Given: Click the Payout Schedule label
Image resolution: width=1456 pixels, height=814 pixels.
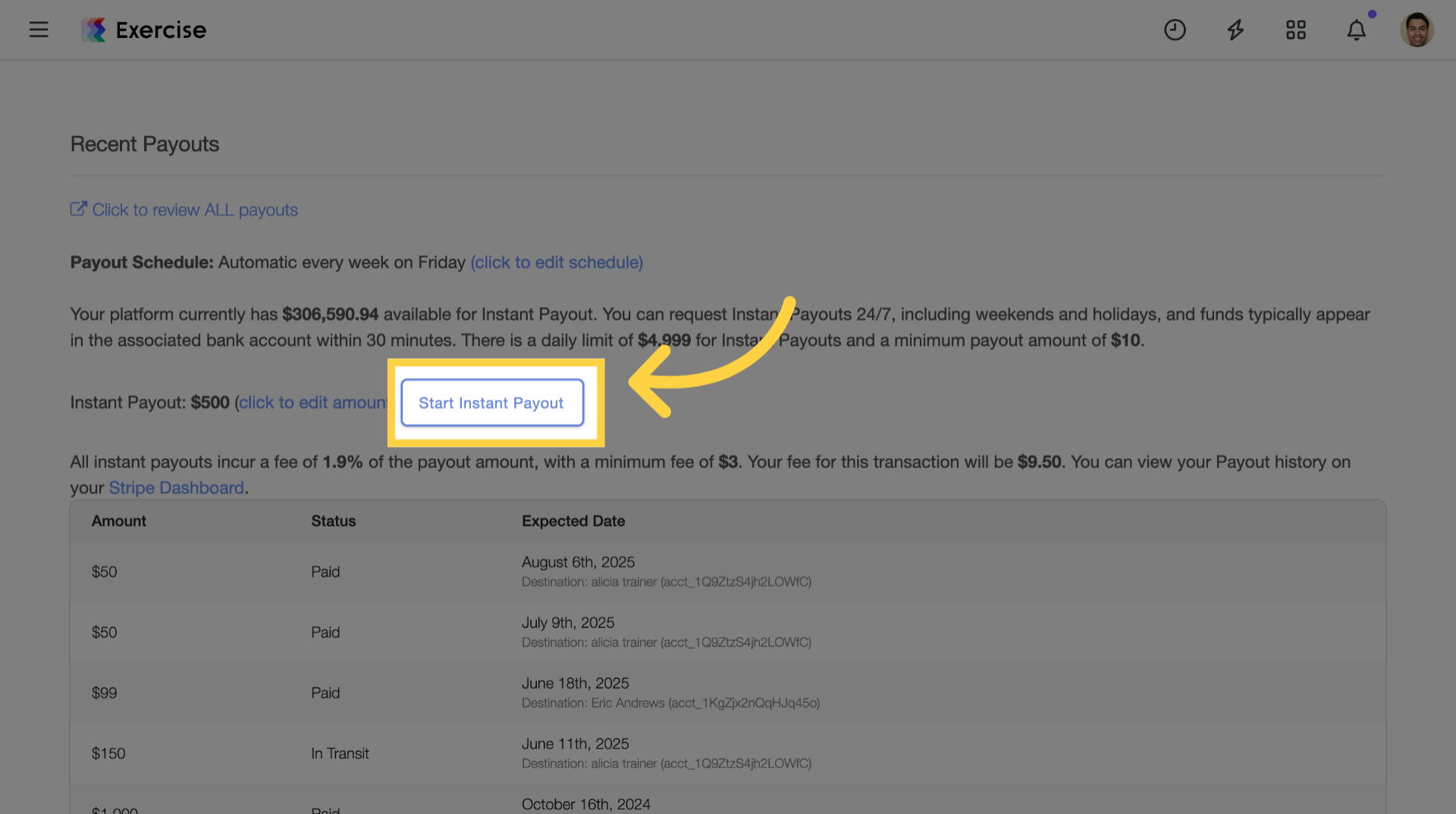Looking at the screenshot, I should click(x=142, y=262).
